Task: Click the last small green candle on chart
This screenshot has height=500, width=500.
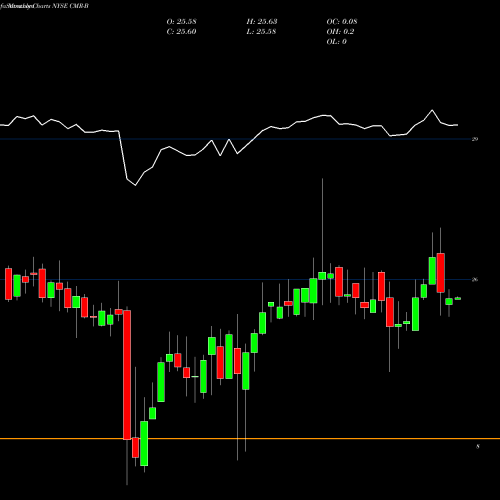Action: 458,299
